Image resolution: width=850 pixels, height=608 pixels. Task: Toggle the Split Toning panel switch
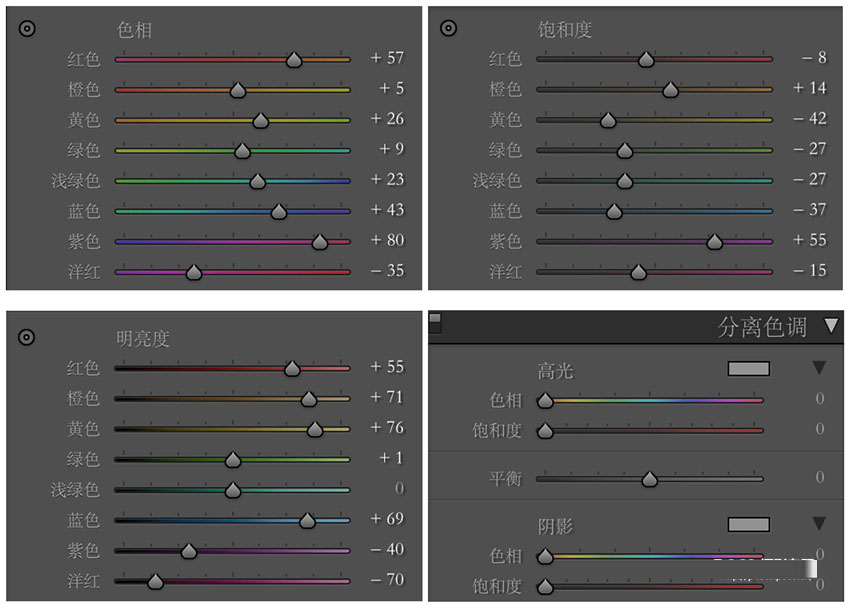[x=435, y=323]
